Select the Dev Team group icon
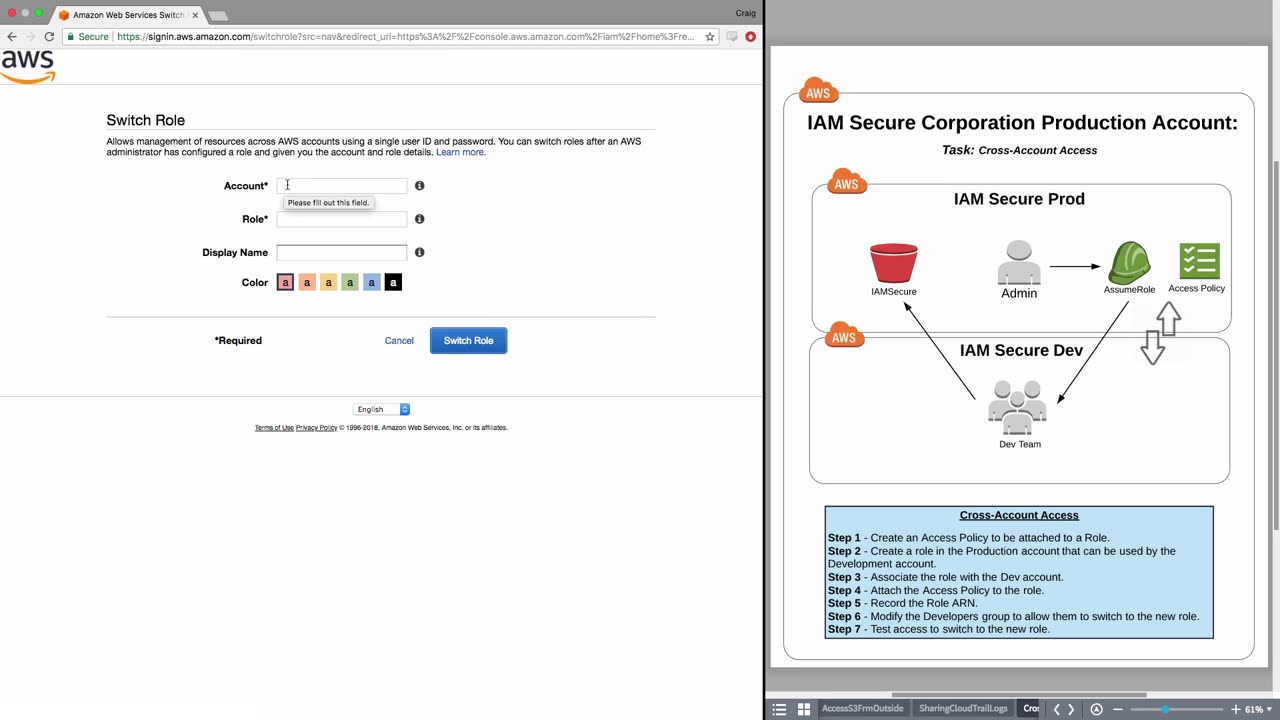 1018,407
